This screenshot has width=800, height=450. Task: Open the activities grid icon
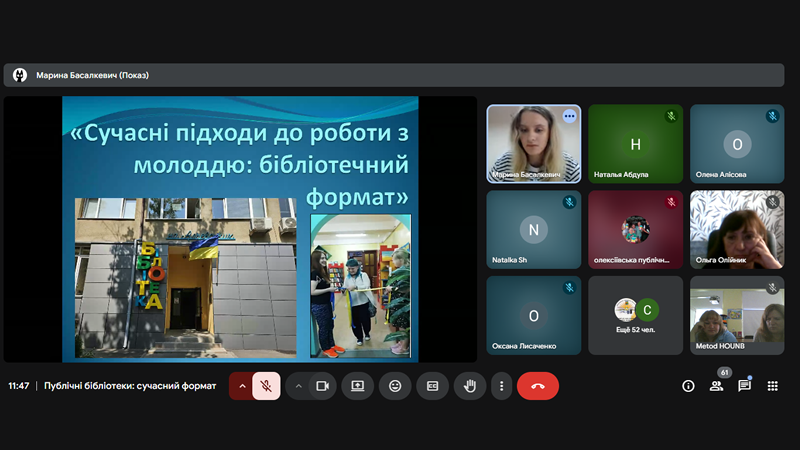point(772,386)
